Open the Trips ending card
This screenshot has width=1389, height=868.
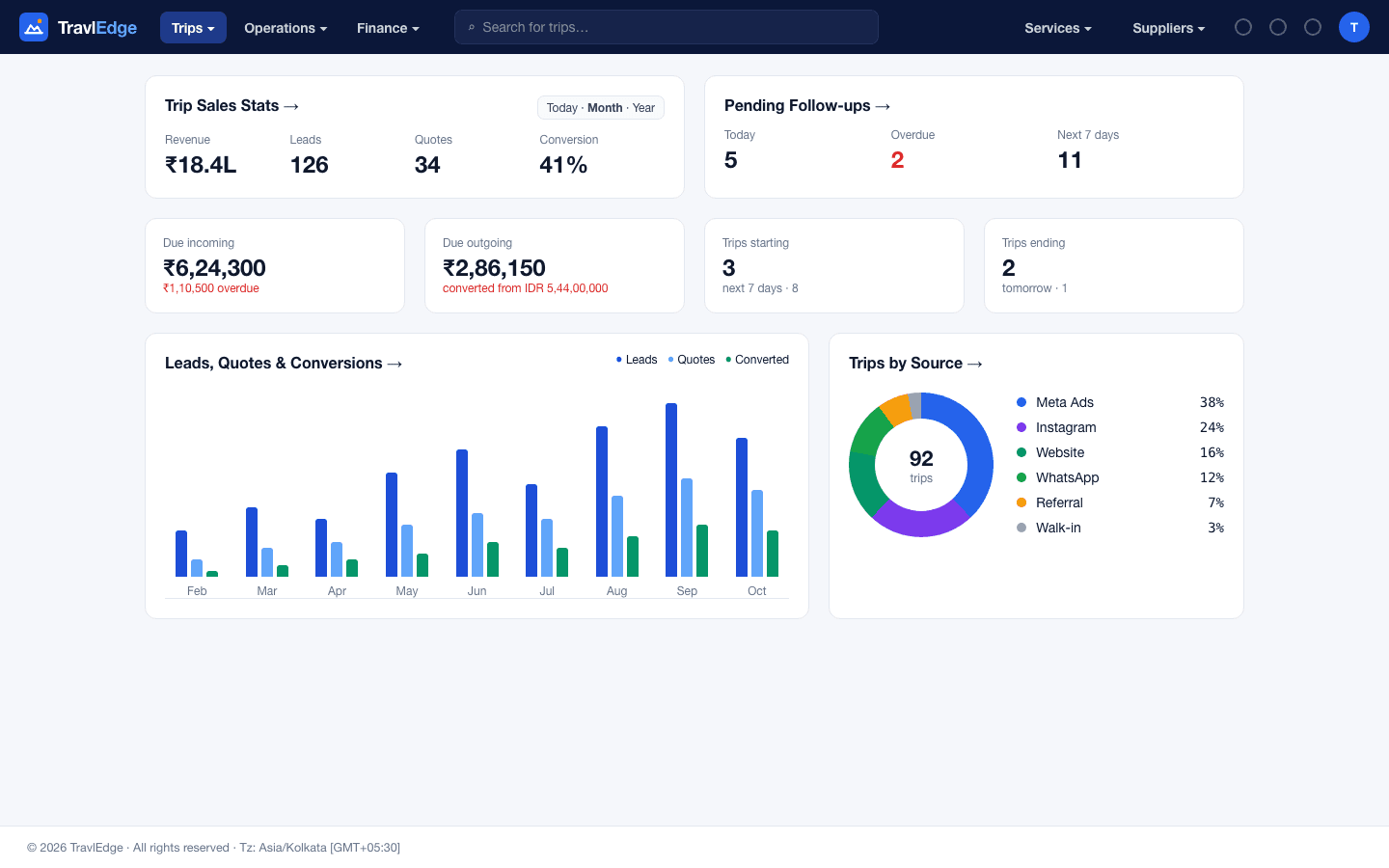pos(1114,265)
